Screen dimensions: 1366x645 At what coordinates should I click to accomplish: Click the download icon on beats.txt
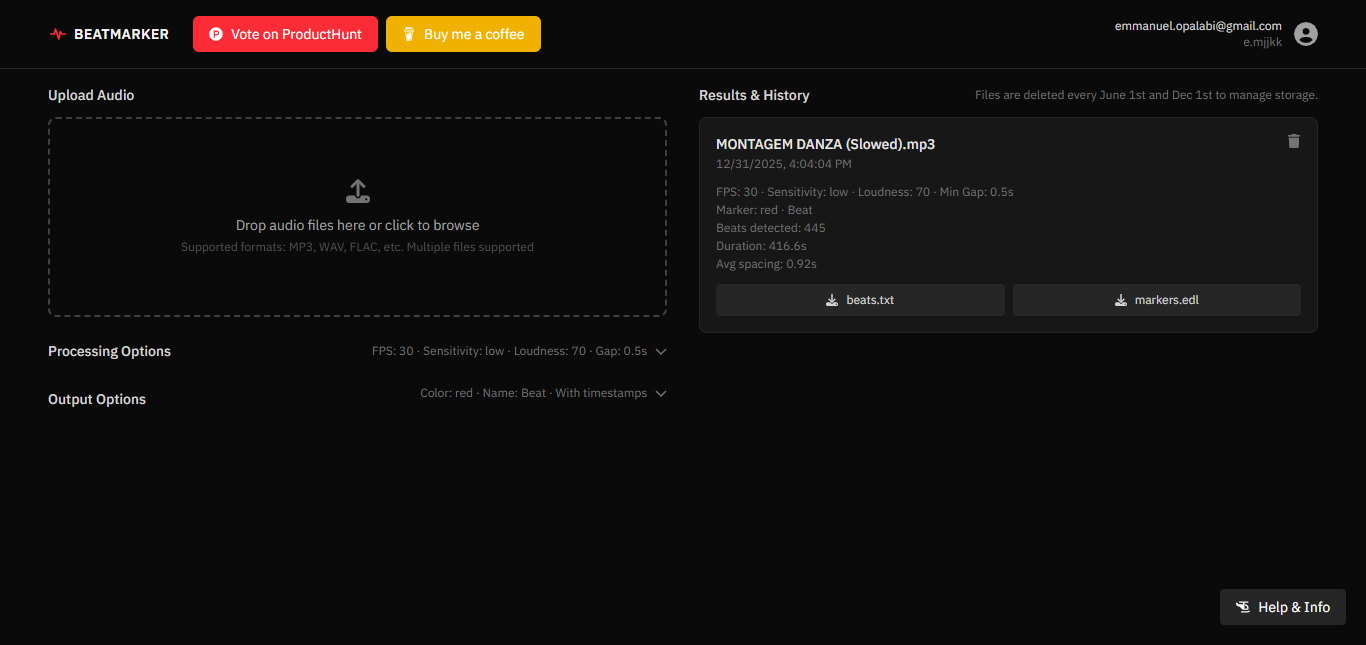coord(830,299)
